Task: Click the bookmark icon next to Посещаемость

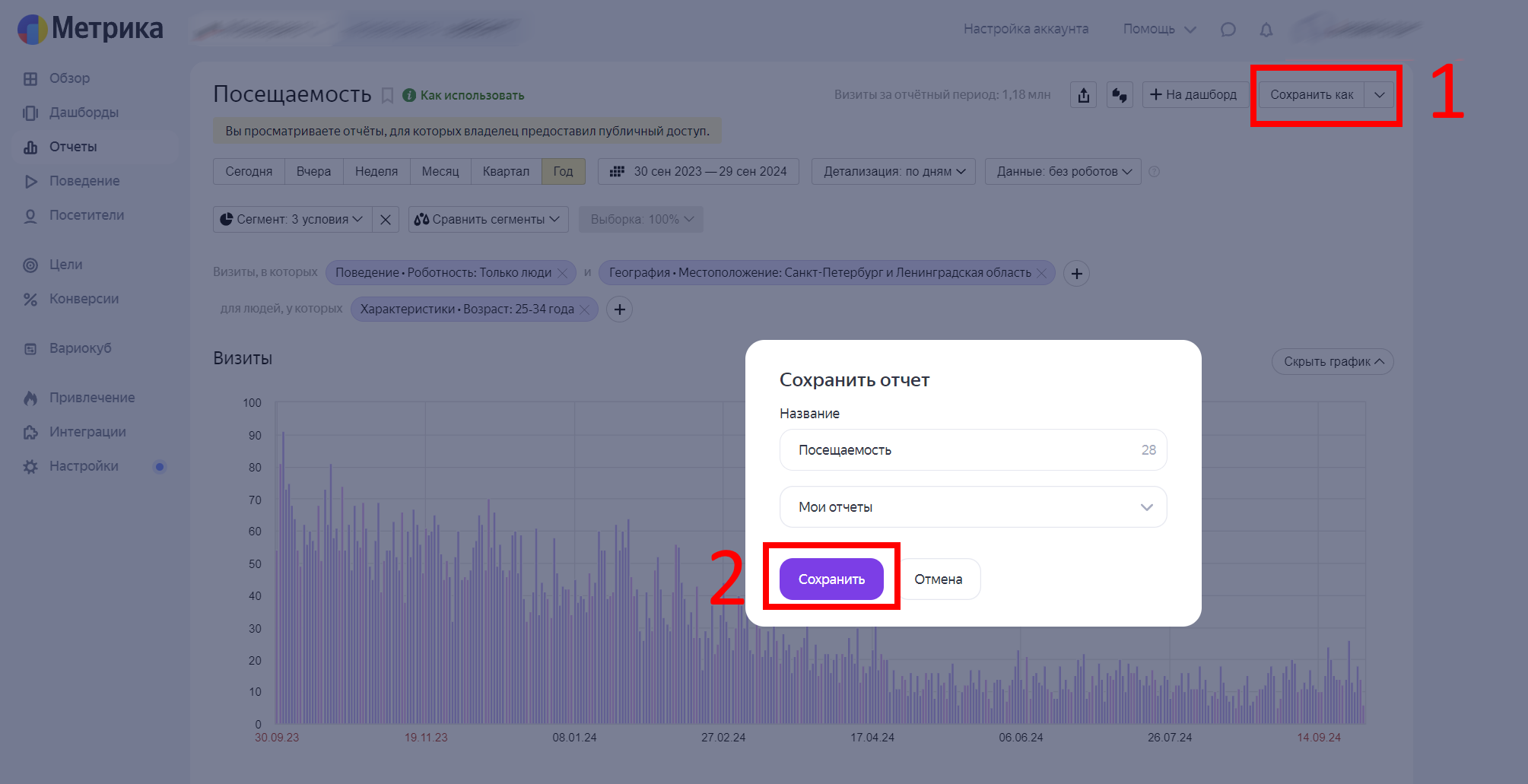Action: (387, 95)
